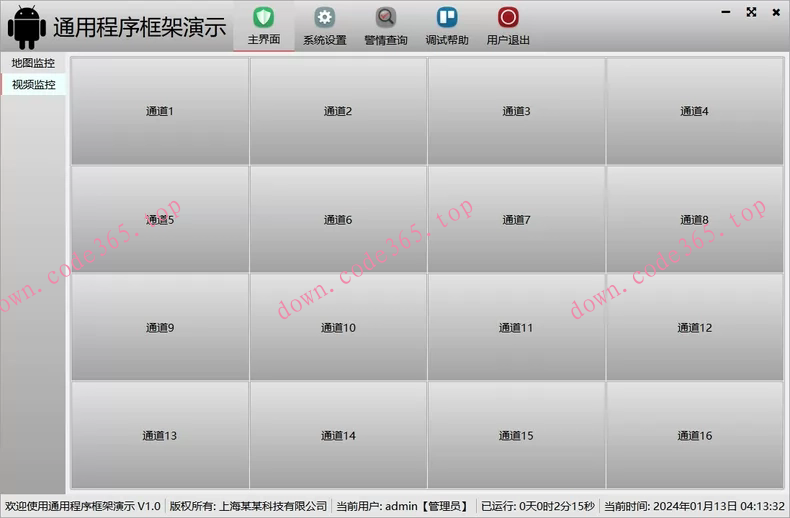Click the 已运行 uptime status text
The height and width of the screenshot is (518, 790).
coord(538,506)
